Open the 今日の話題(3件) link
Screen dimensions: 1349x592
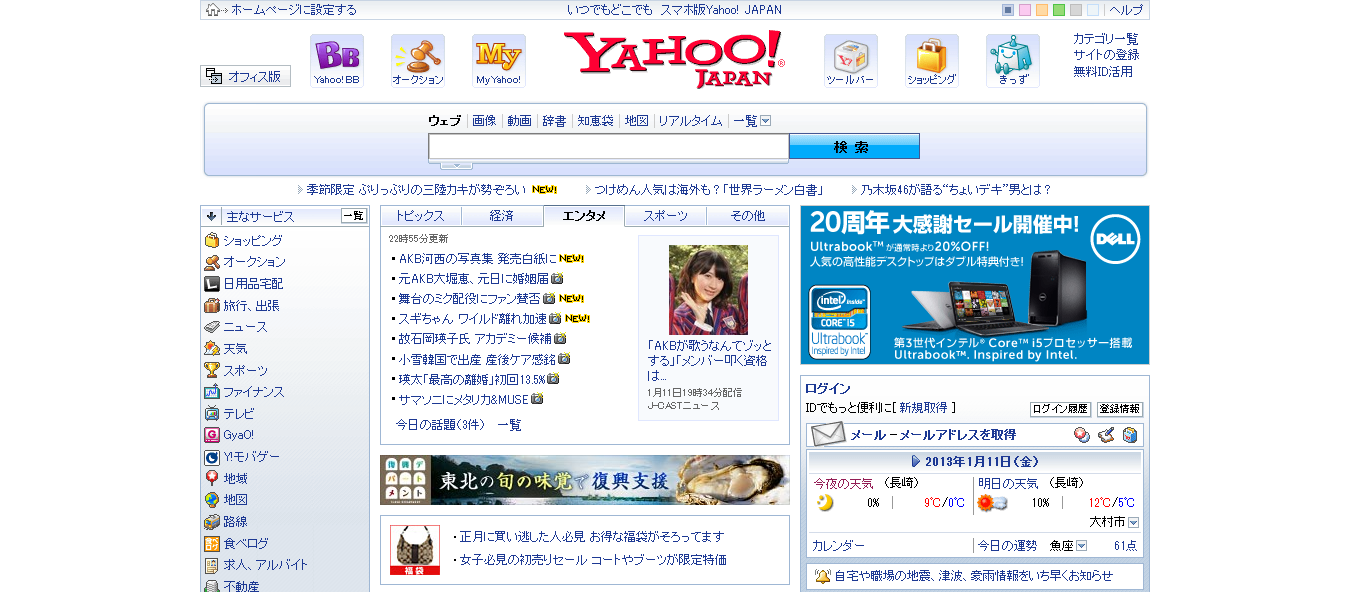[x=439, y=425]
